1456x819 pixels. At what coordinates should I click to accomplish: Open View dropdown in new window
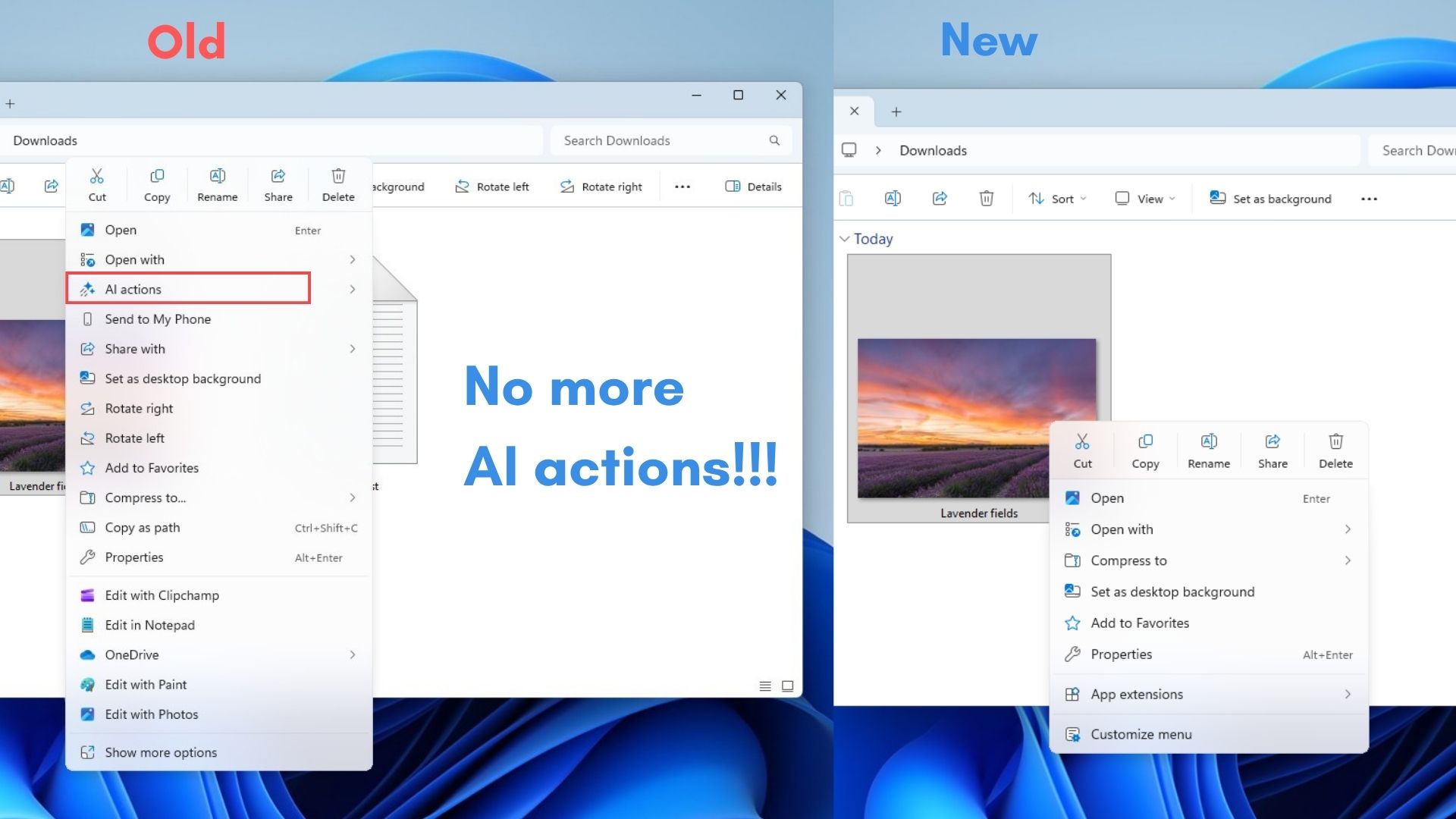(1145, 199)
